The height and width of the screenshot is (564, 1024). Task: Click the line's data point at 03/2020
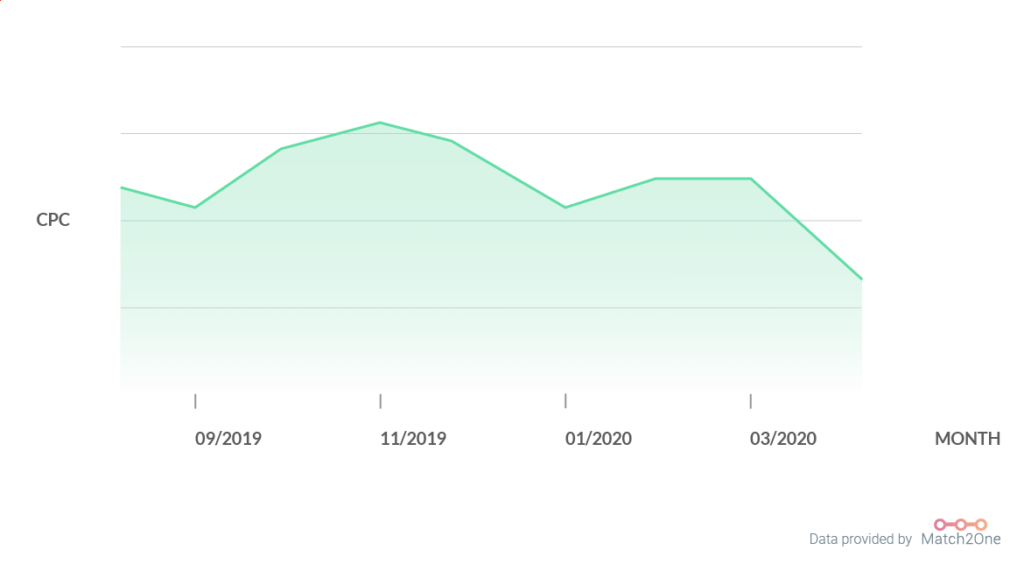751,179
